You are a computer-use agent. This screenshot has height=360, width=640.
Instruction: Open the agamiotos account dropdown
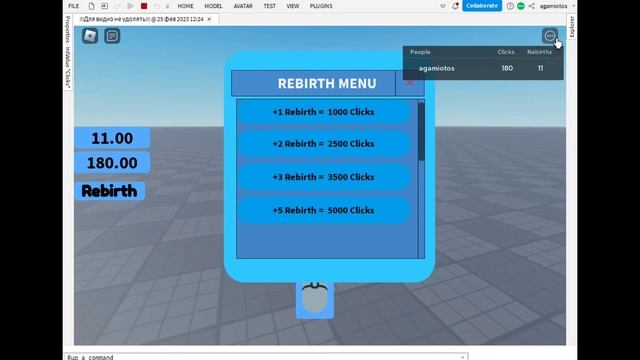(x=557, y=6)
